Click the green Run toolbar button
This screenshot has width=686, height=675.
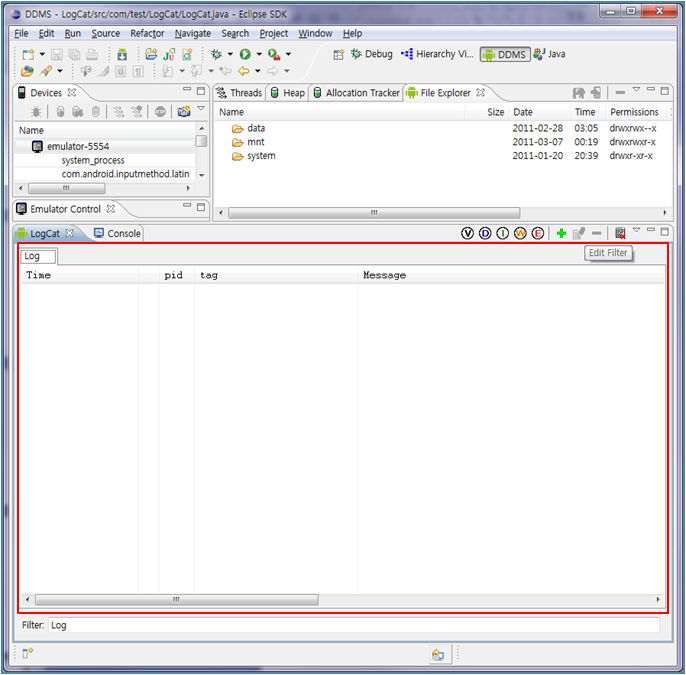click(x=245, y=54)
